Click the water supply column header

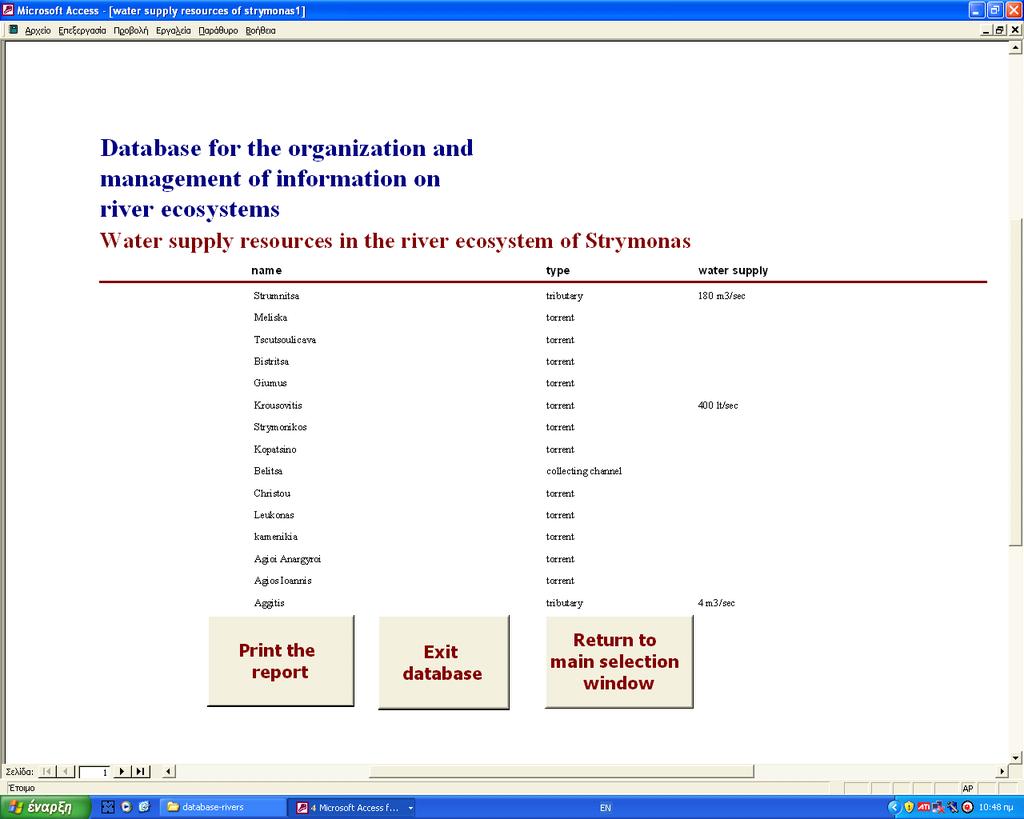(x=733, y=270)
